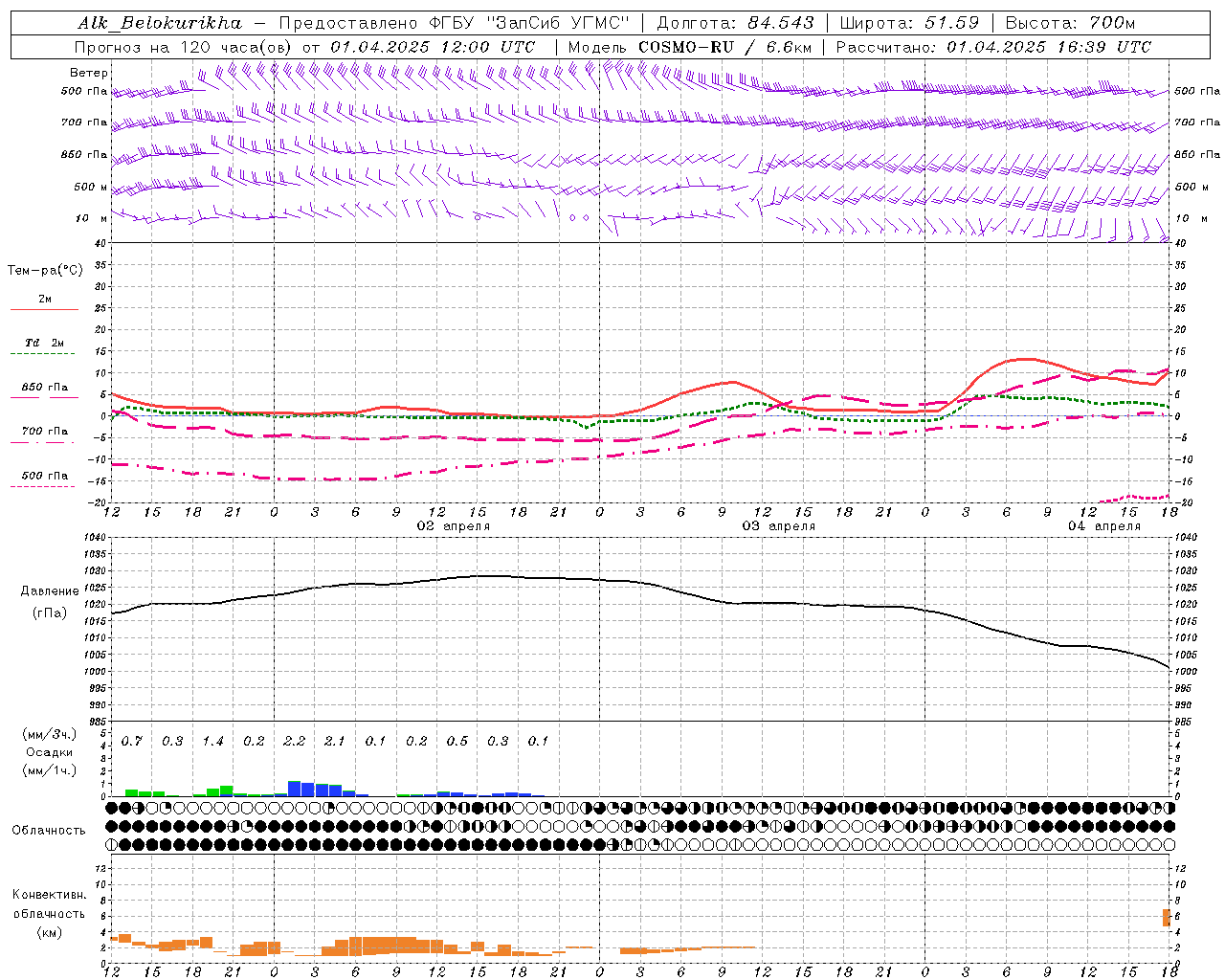Click the 2м temperature legend entry
1225x980 pixels.
point(45,300)
